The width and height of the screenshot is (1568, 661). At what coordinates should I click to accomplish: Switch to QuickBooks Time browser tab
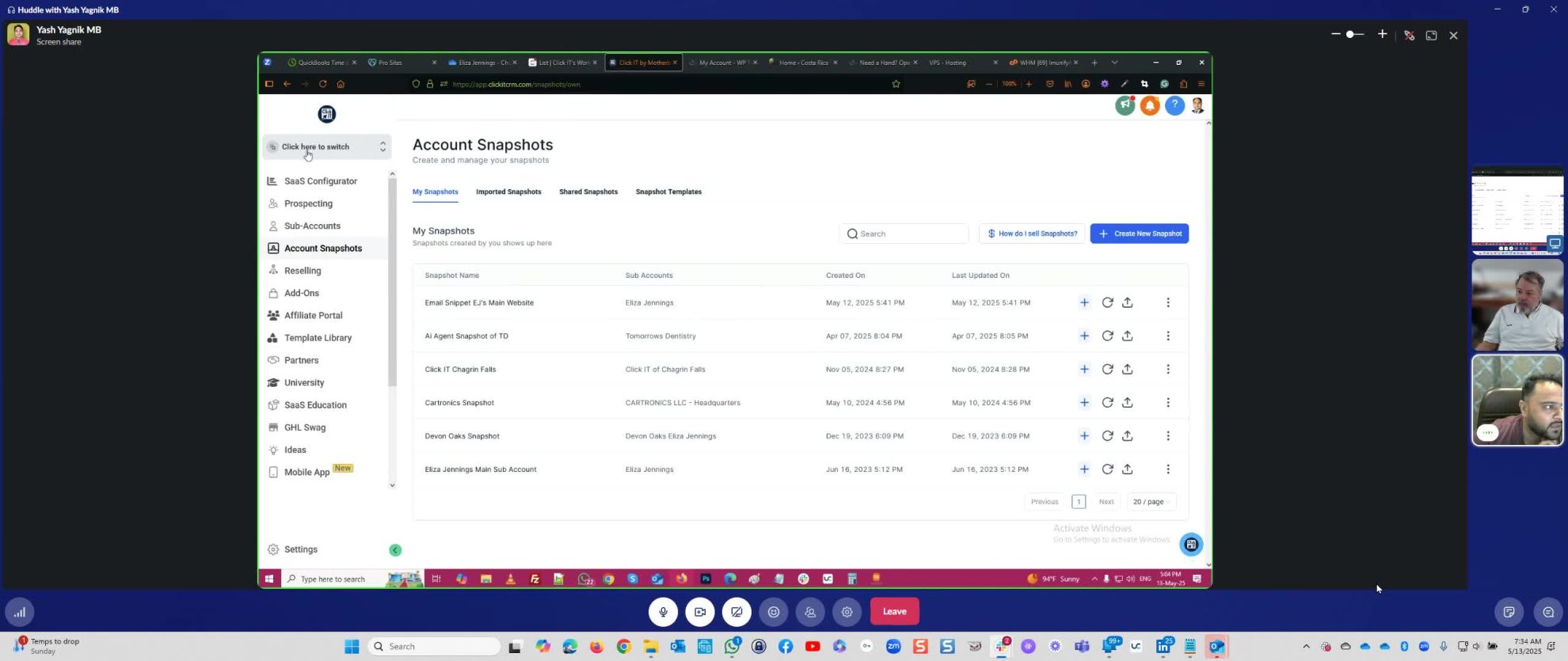pyautogui.click(x=322, y=63)
